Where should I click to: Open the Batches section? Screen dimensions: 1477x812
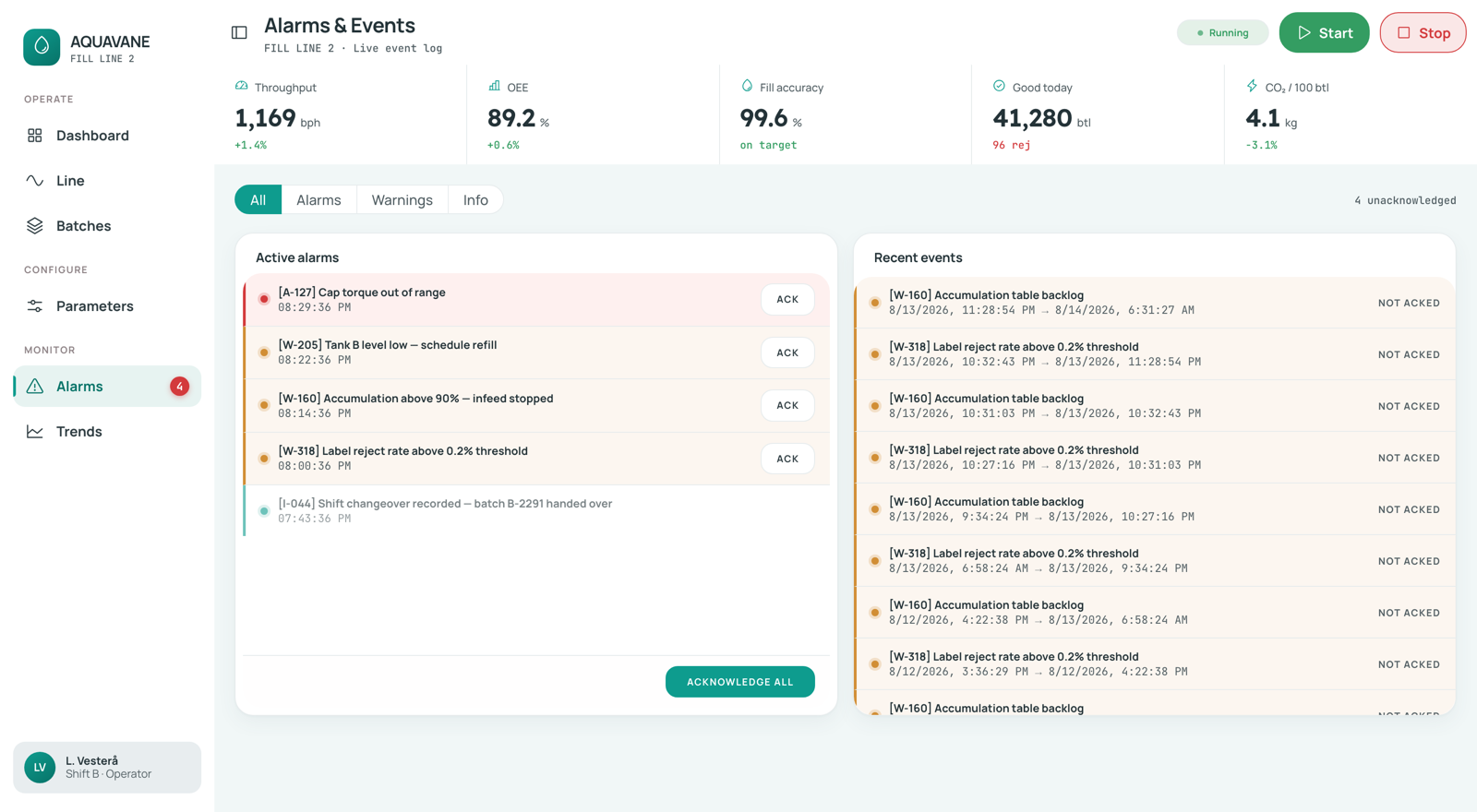(107, 226)
